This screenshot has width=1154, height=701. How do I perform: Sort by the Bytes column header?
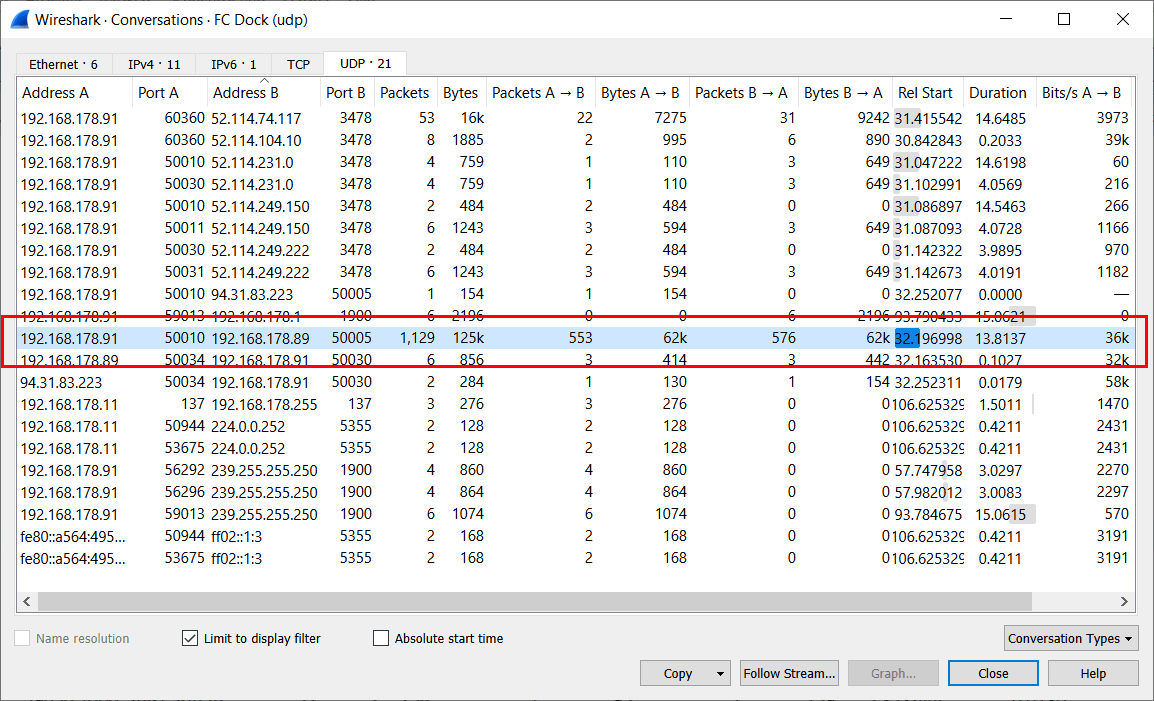tap(461, 93)
